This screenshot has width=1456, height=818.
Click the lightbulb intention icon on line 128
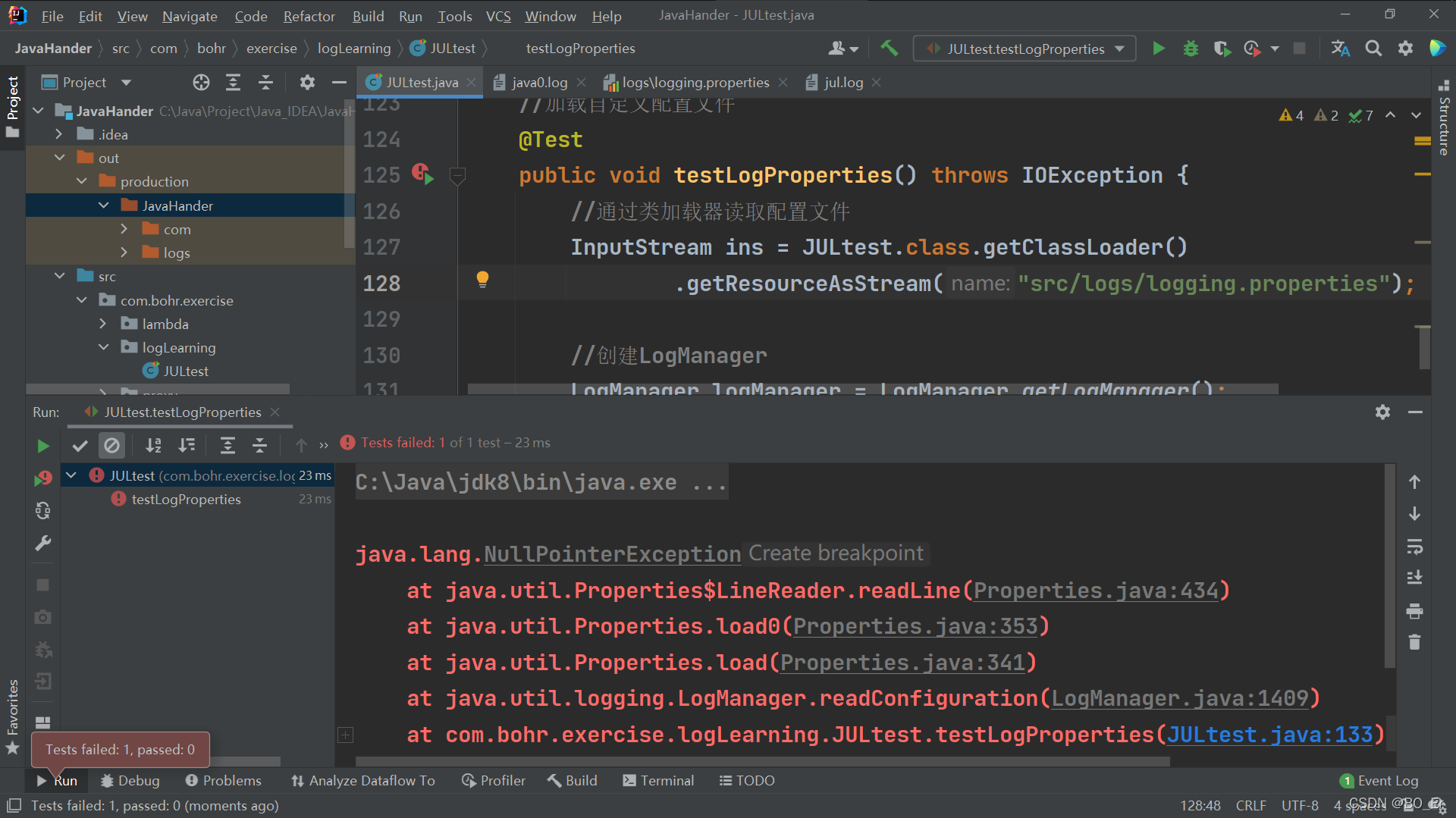(x=482, y=280)
